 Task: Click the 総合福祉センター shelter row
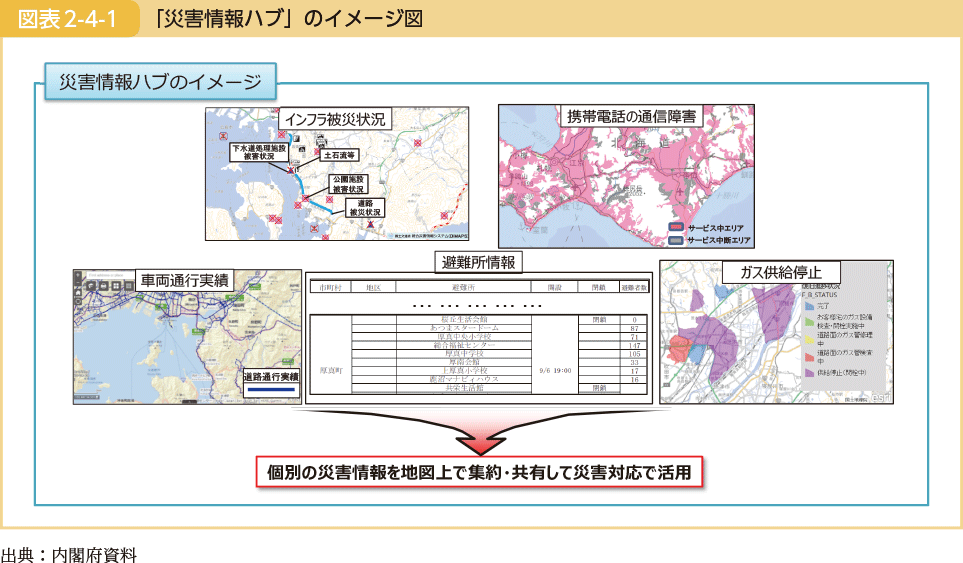[x=464, y=345]
